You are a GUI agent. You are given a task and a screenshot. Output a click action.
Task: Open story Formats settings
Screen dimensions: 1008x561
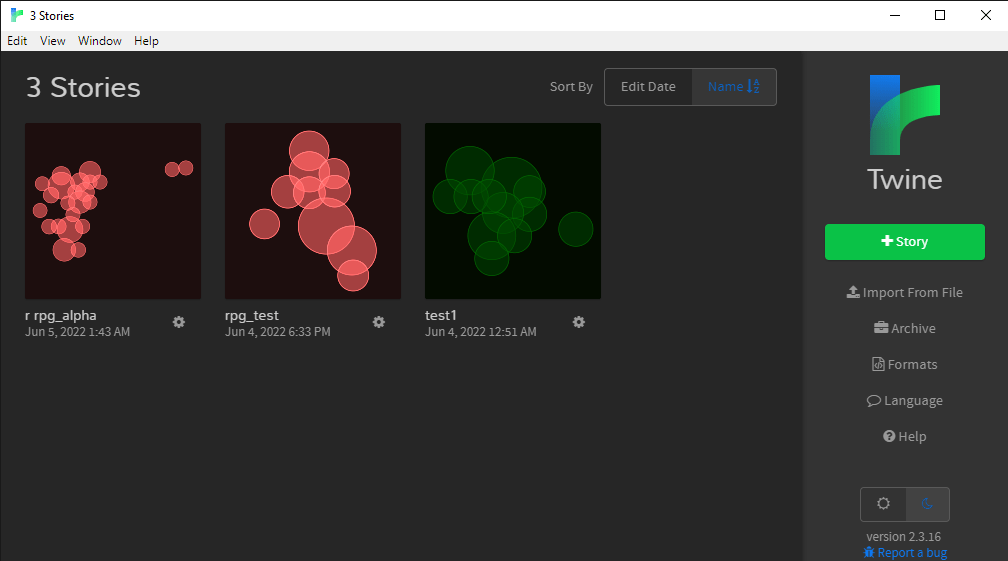(x=904, y=365)
